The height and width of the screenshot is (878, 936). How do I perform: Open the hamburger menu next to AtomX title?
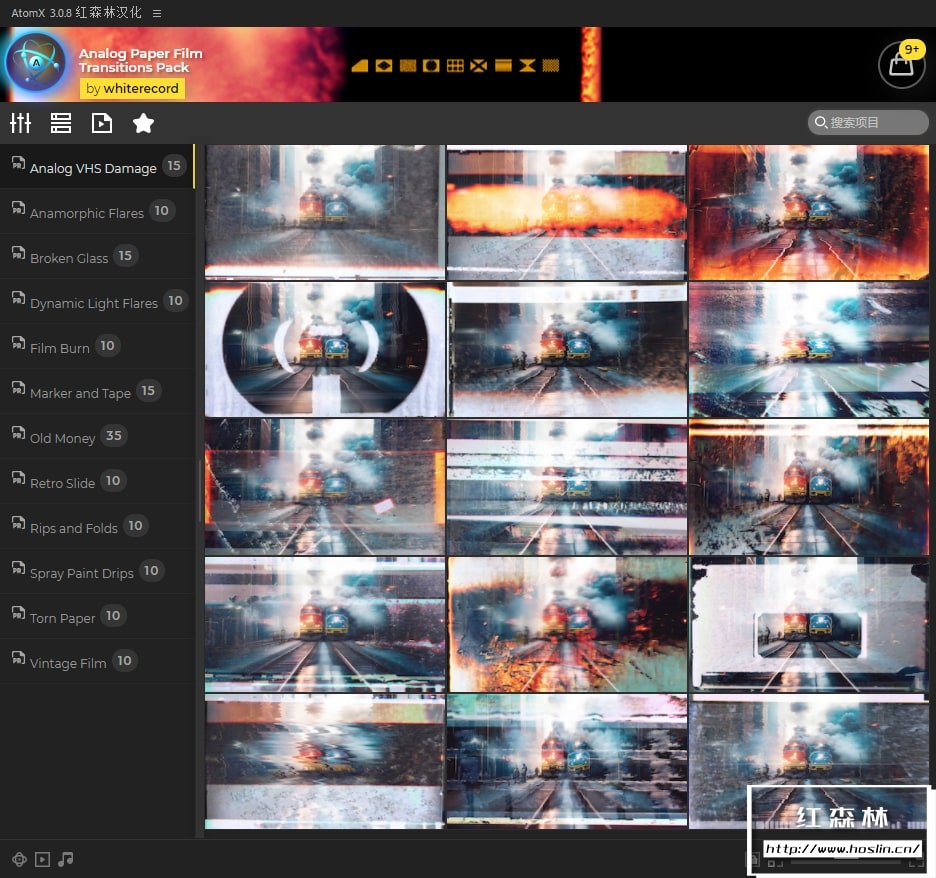click(x=157, y=13)
